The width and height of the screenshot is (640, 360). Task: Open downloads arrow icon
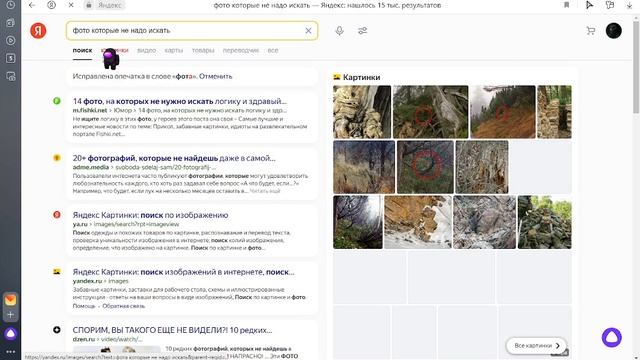[629, 5]
